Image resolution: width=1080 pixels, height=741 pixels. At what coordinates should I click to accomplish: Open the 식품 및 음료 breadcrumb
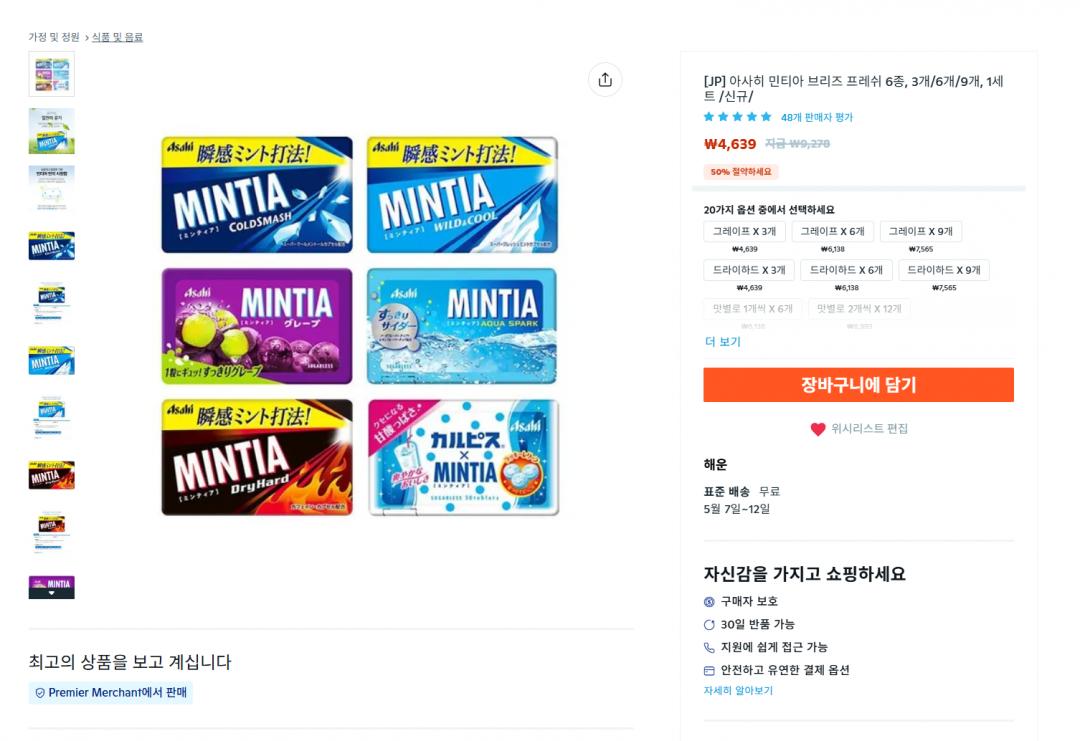coord(117,37)
